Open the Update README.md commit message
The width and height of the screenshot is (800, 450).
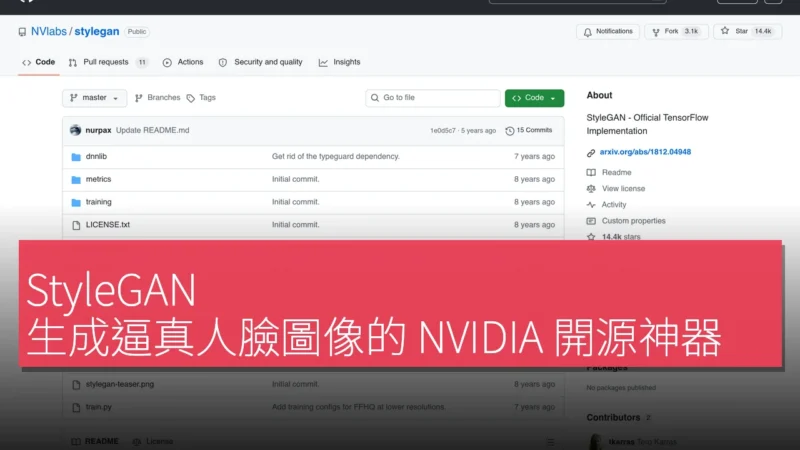(x=153, y=131)
